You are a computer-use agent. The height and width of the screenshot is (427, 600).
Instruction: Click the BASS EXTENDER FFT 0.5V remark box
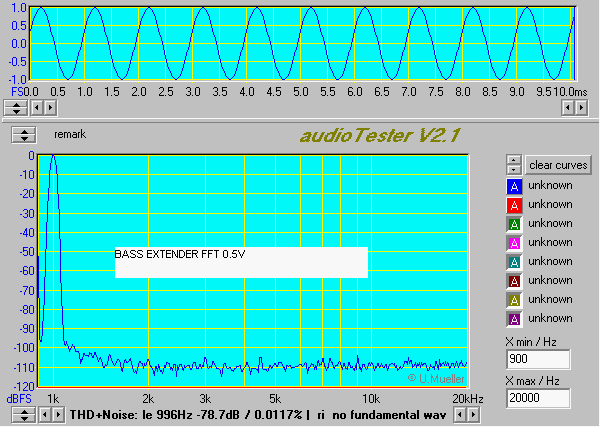tap(241, 262)
